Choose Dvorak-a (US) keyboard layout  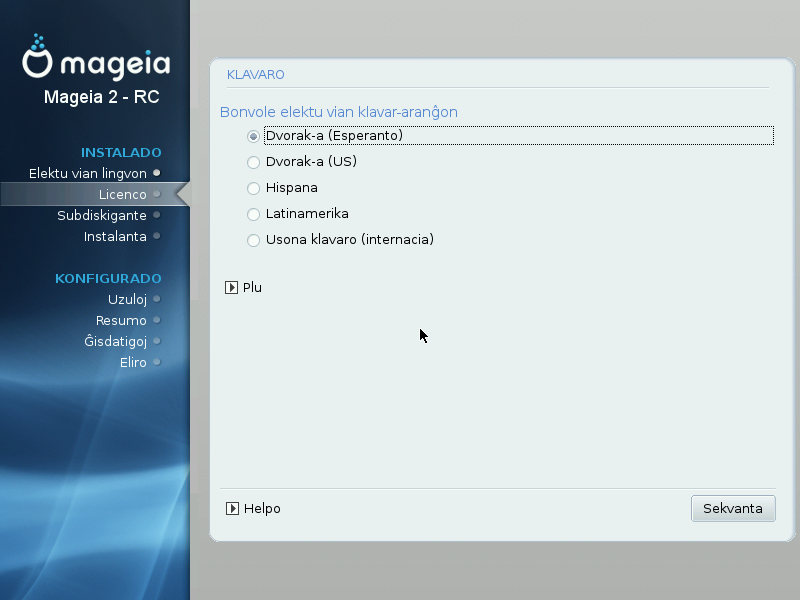coord(253,162)
